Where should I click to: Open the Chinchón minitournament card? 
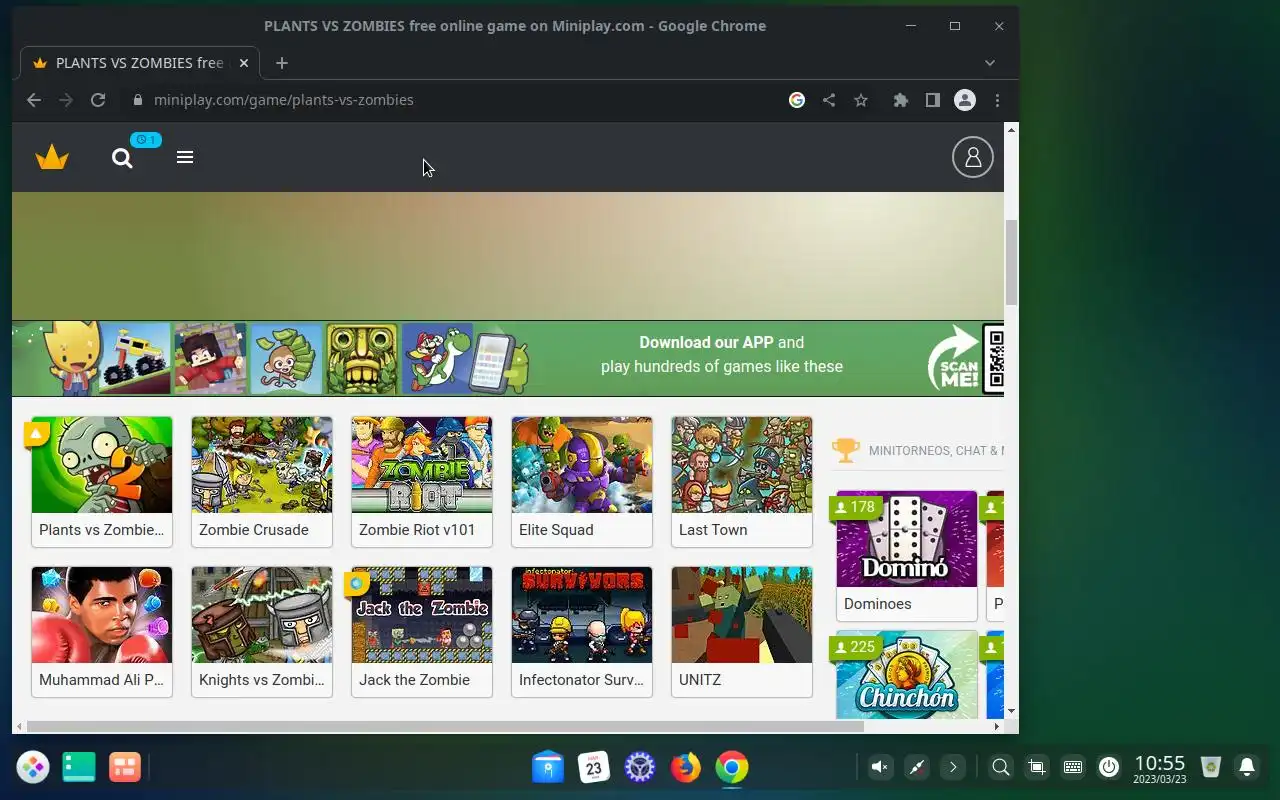tap(907, 675)
